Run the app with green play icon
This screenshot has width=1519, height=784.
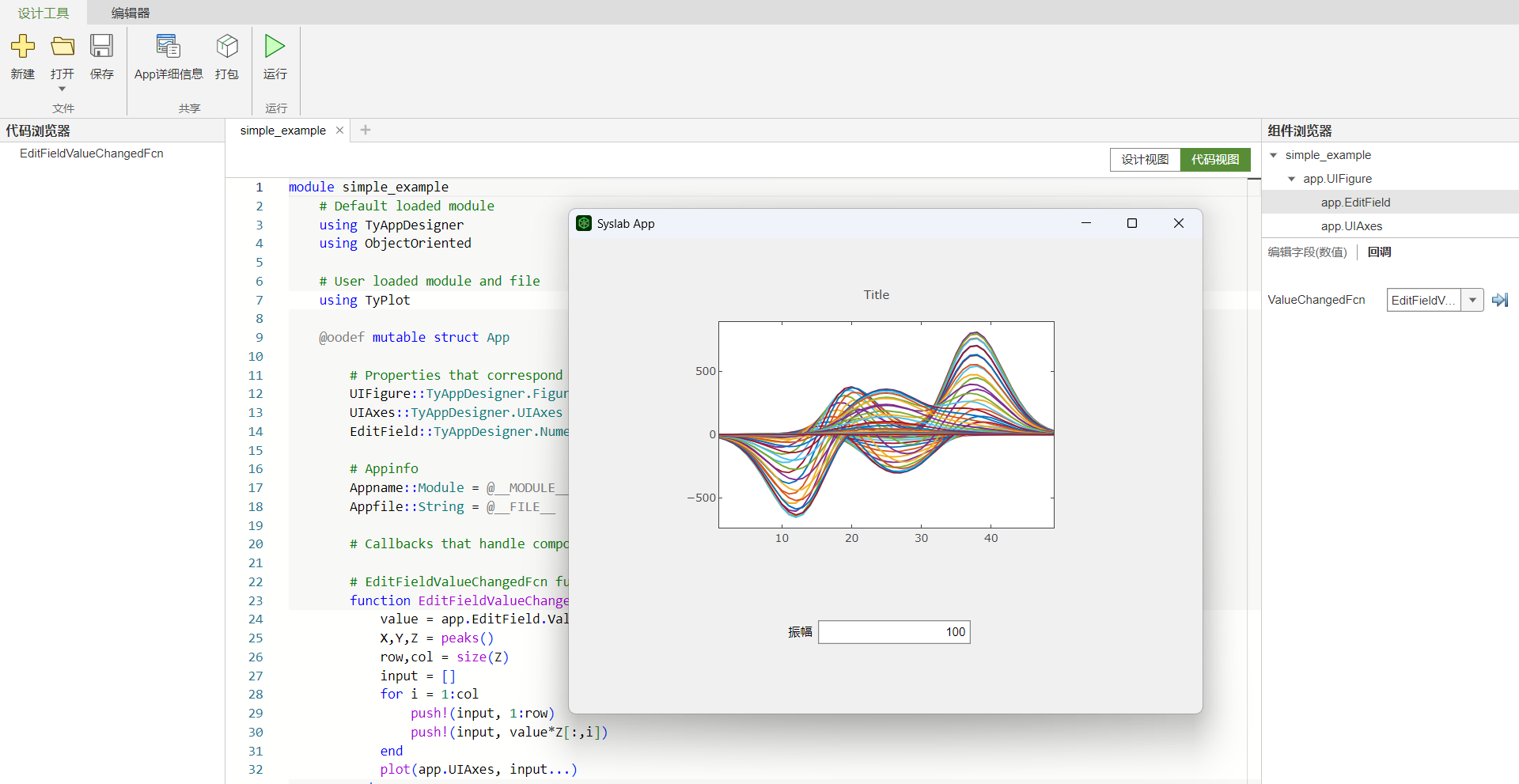pyautogui.click(x=275, y=47)
